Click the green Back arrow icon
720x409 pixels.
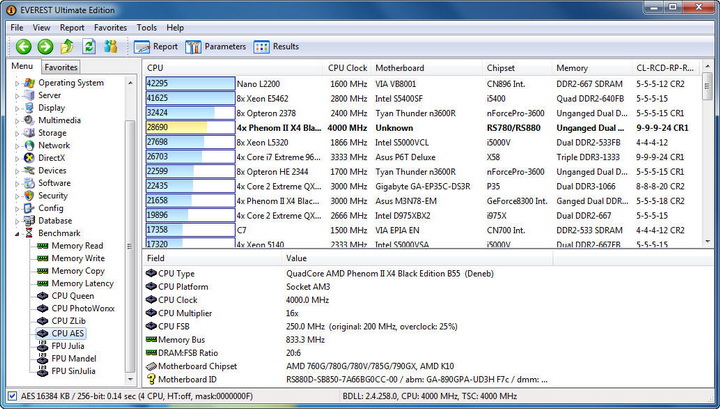click(23, 46)
